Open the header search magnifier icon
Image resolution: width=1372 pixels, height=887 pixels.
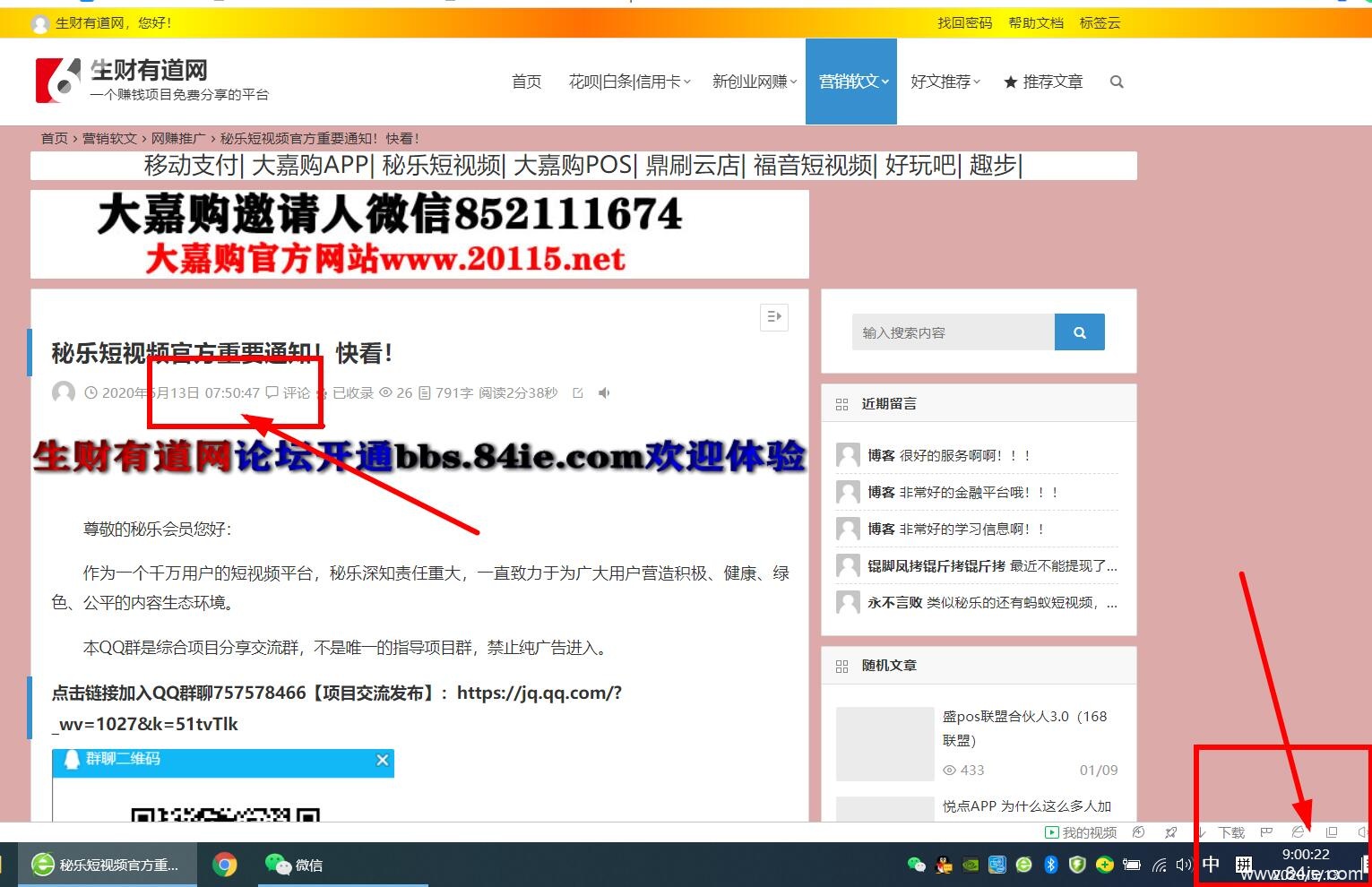1117,82
